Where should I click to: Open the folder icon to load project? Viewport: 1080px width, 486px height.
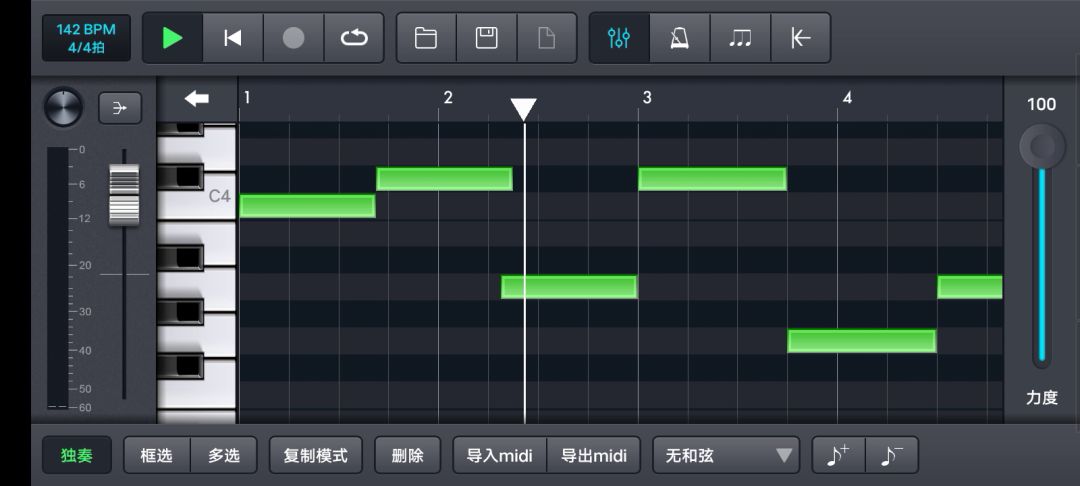[x=426, y=38]
